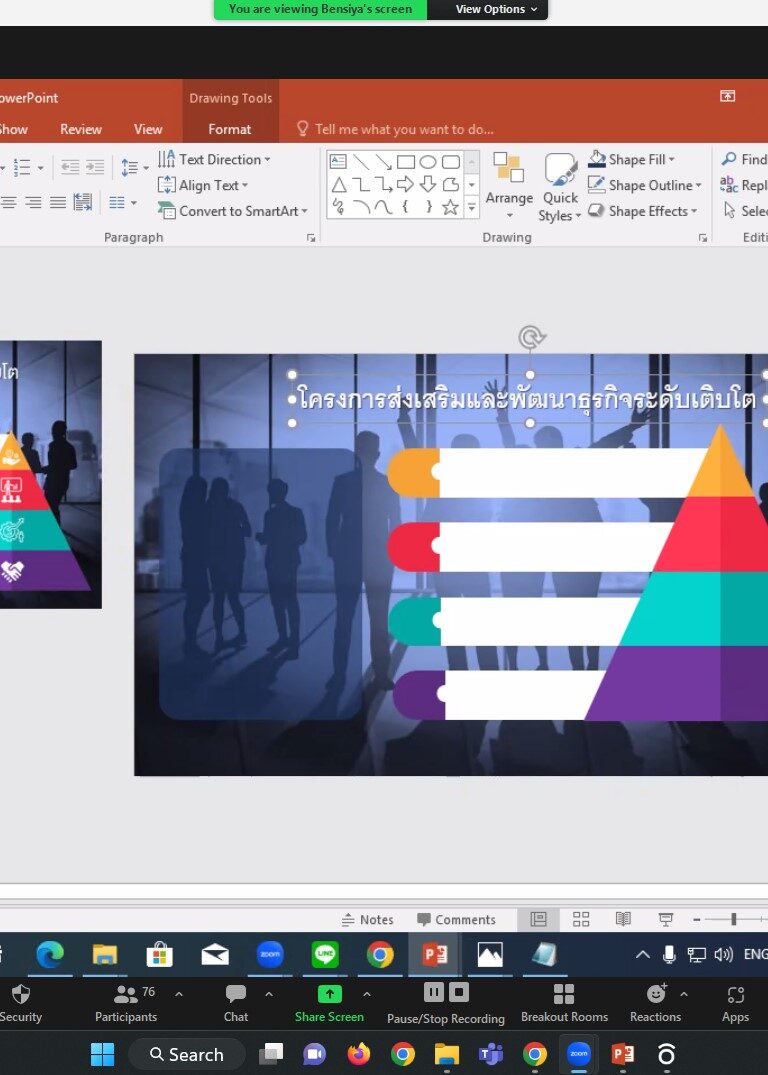Open the Add or Remove Columns icon
Image resolution: width=768 pixels, height=1075 pixels.
coord(122,202)
